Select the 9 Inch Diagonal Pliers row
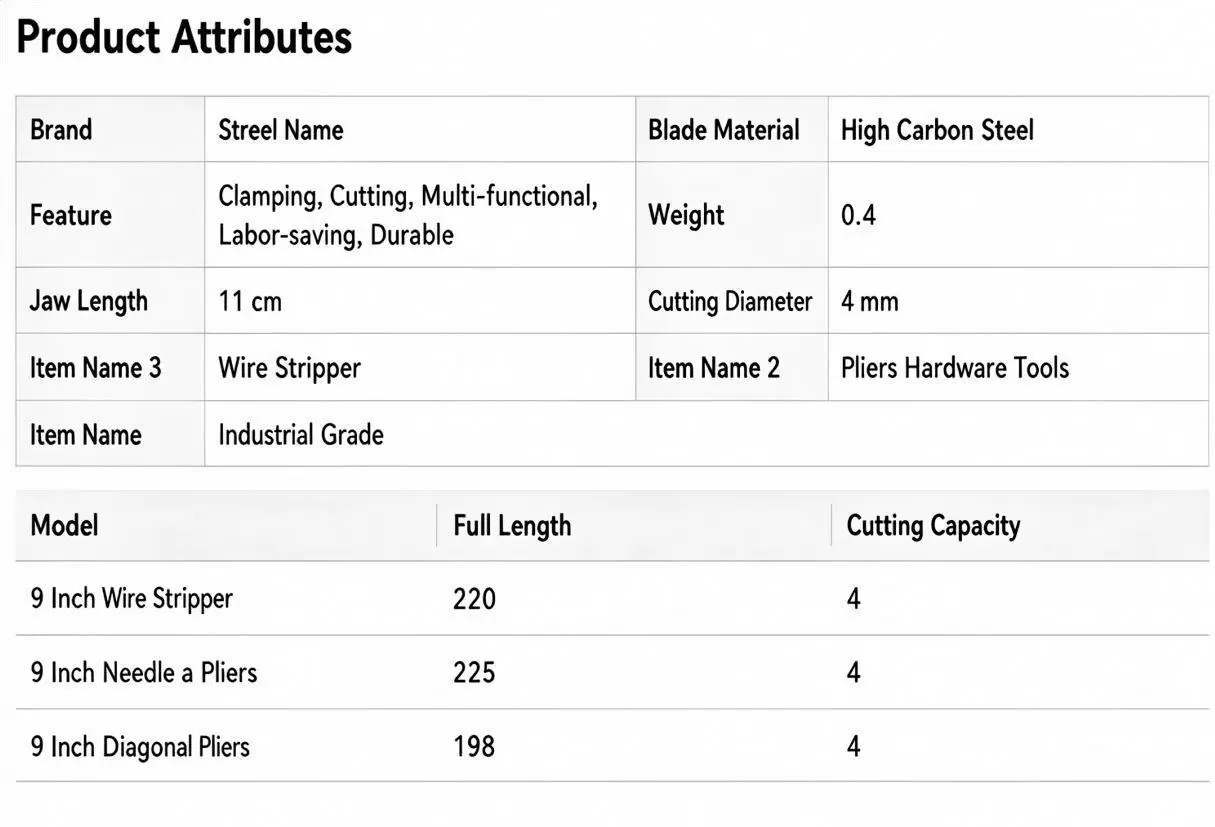The image size is (1215, 827). (x=612, y=746)
